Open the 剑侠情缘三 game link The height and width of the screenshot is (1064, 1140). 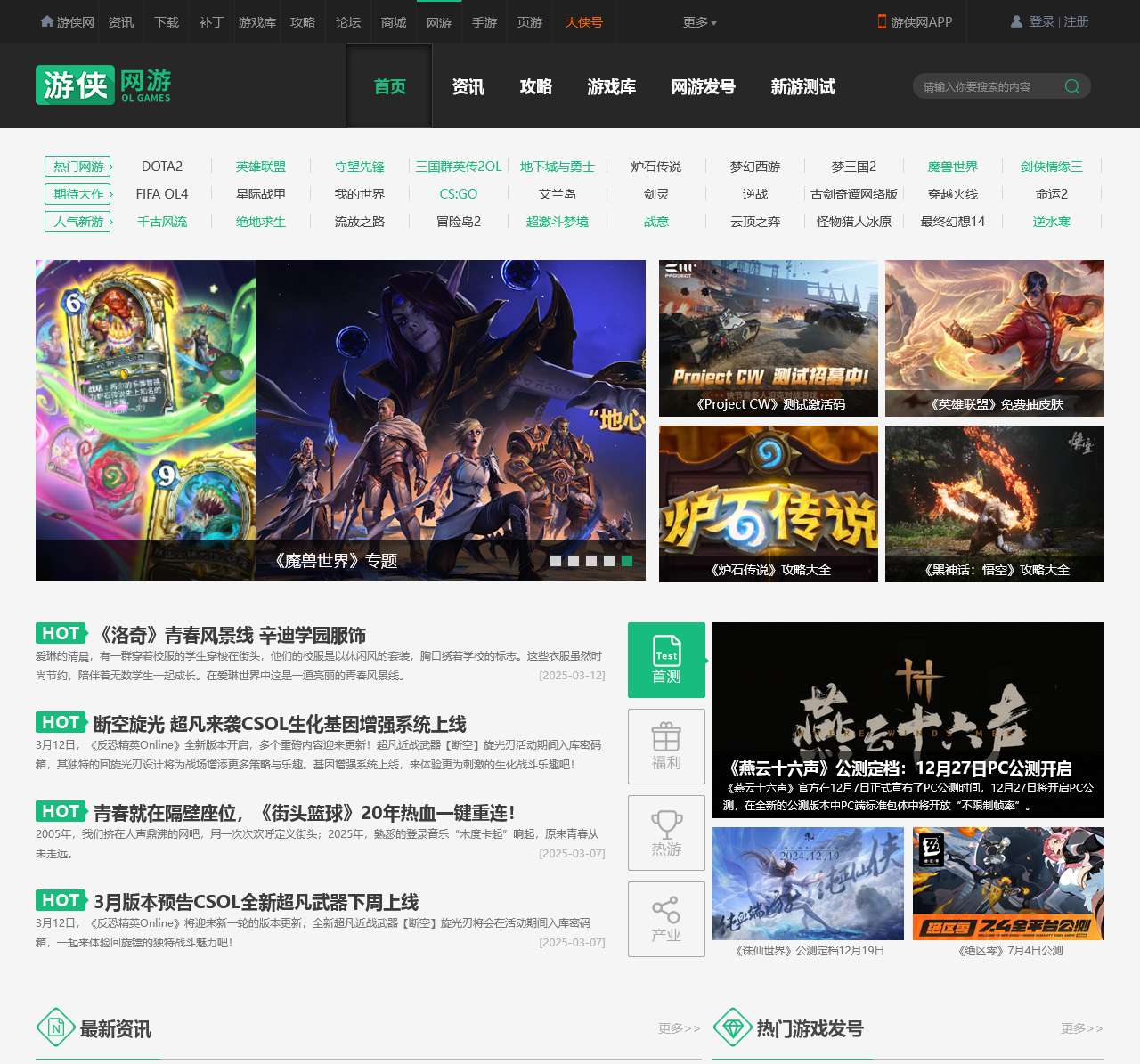tap(1052, 167)
